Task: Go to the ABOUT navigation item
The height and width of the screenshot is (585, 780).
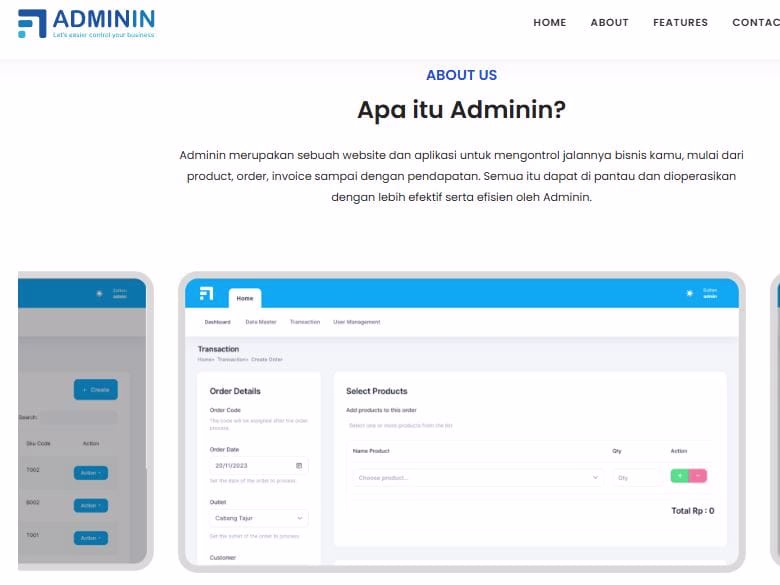Action: tap(609, 22)
